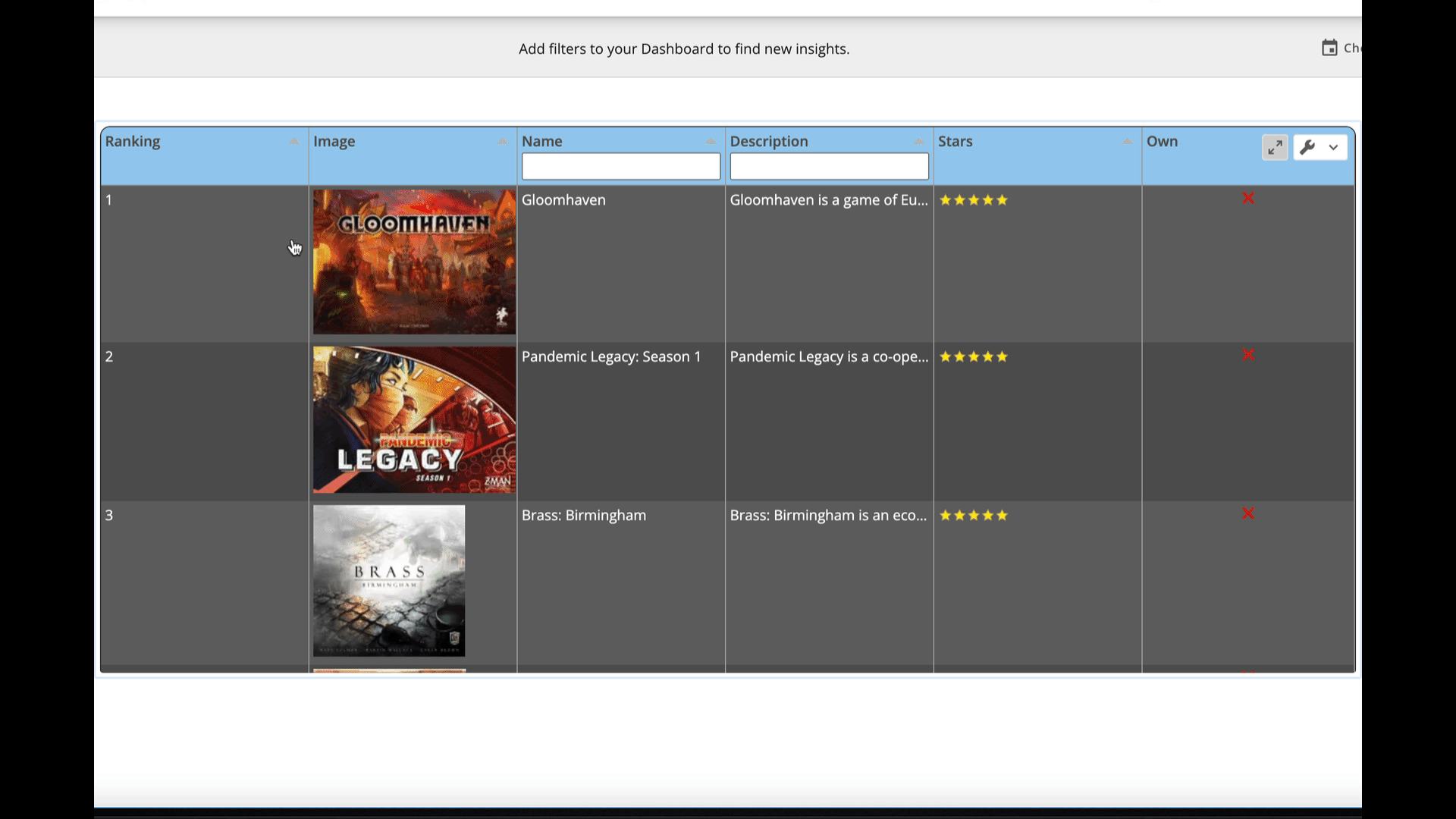
Task: Click the expand table fullscreen icon
Action: [x=1275, y=147]
